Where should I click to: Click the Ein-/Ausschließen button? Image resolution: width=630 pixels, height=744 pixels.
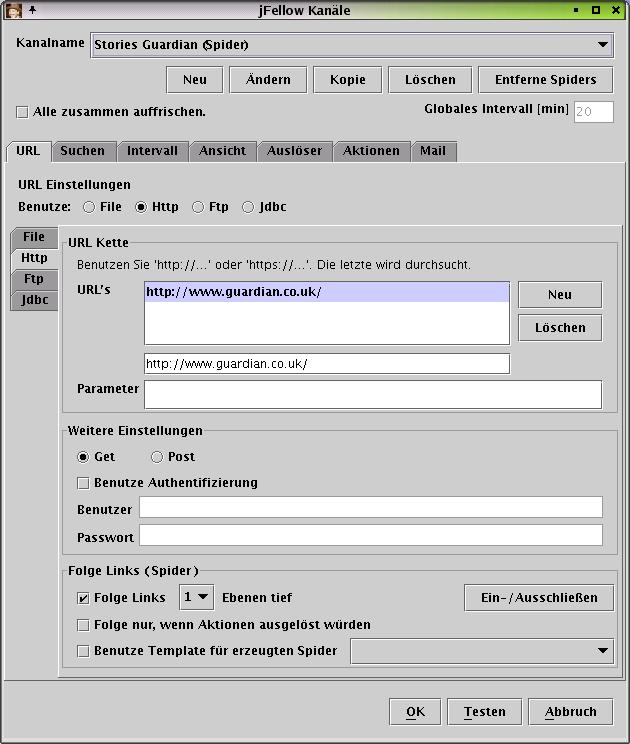point(539,597)
